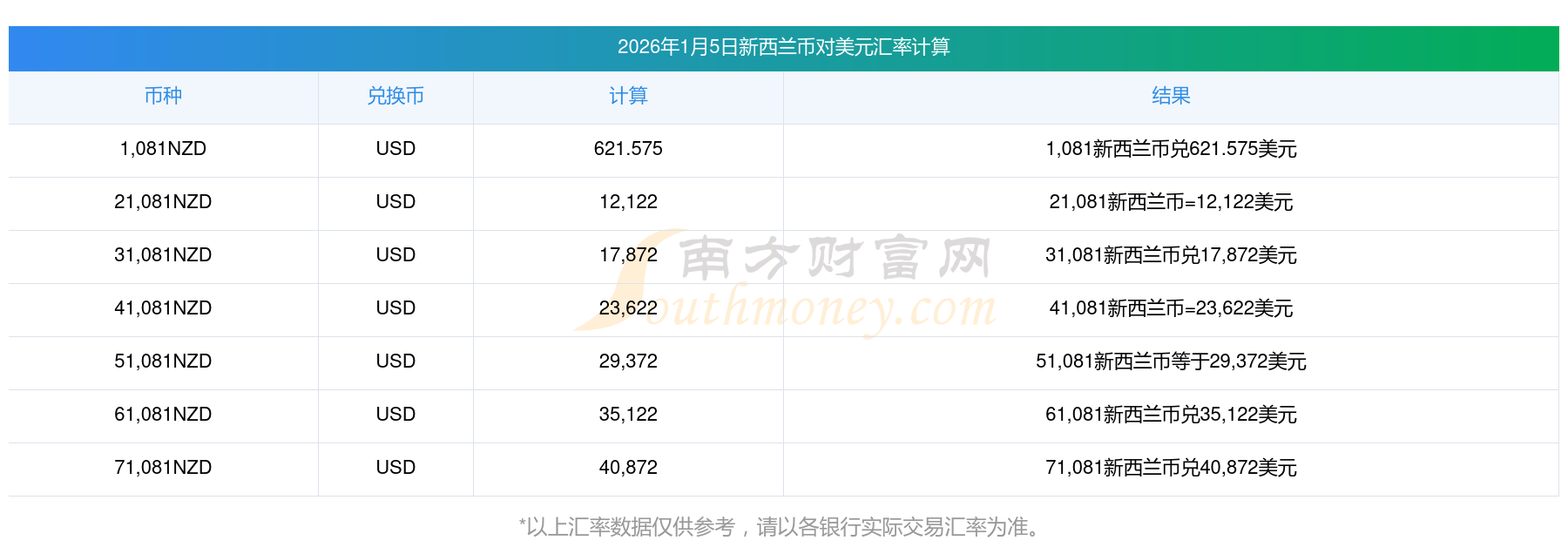Click the calculated value 621.575
Viewport: 1568px width, 554px height.
pyautogui.click(x=628, y=149)
